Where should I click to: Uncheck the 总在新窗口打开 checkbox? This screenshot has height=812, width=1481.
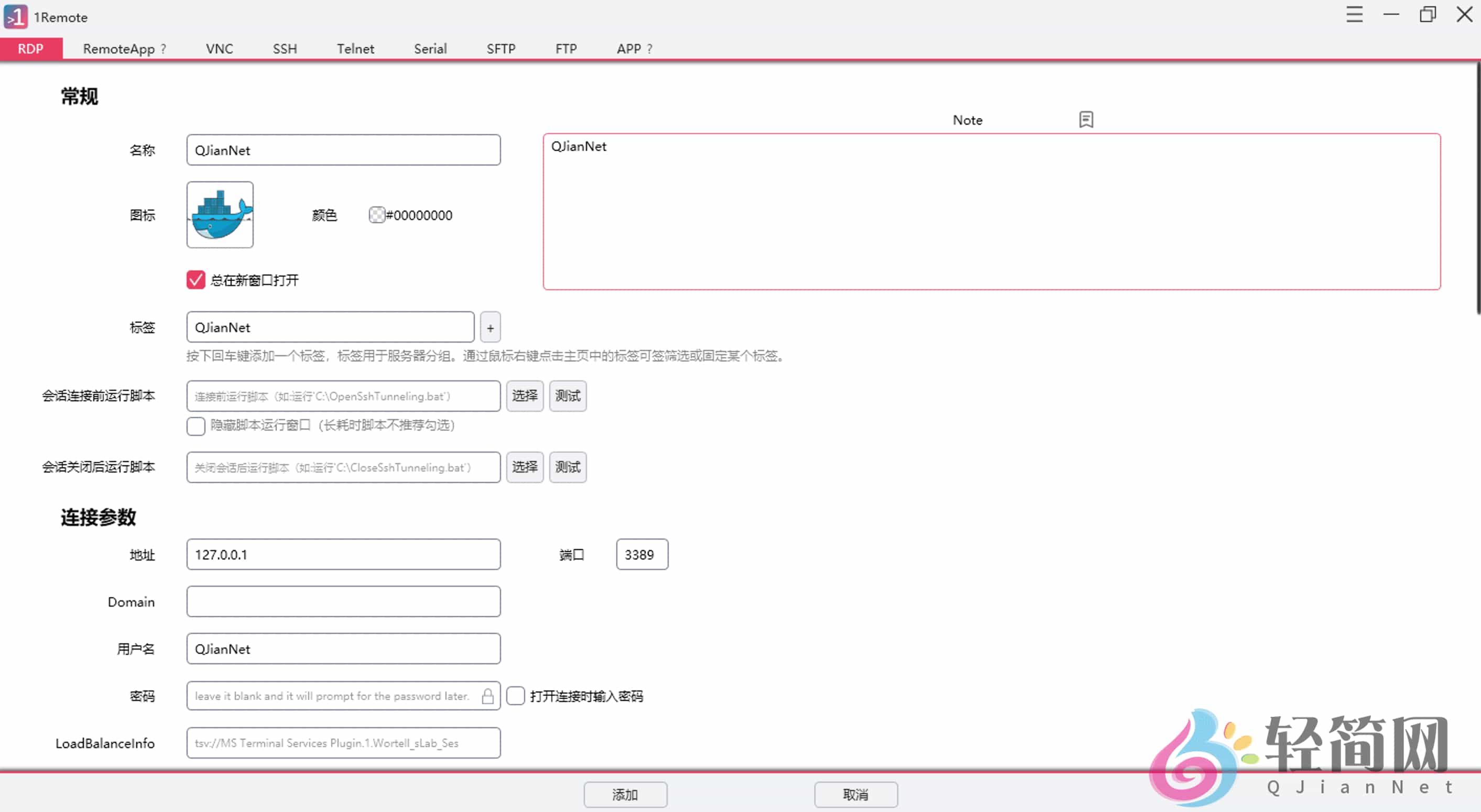pos(195,280)
